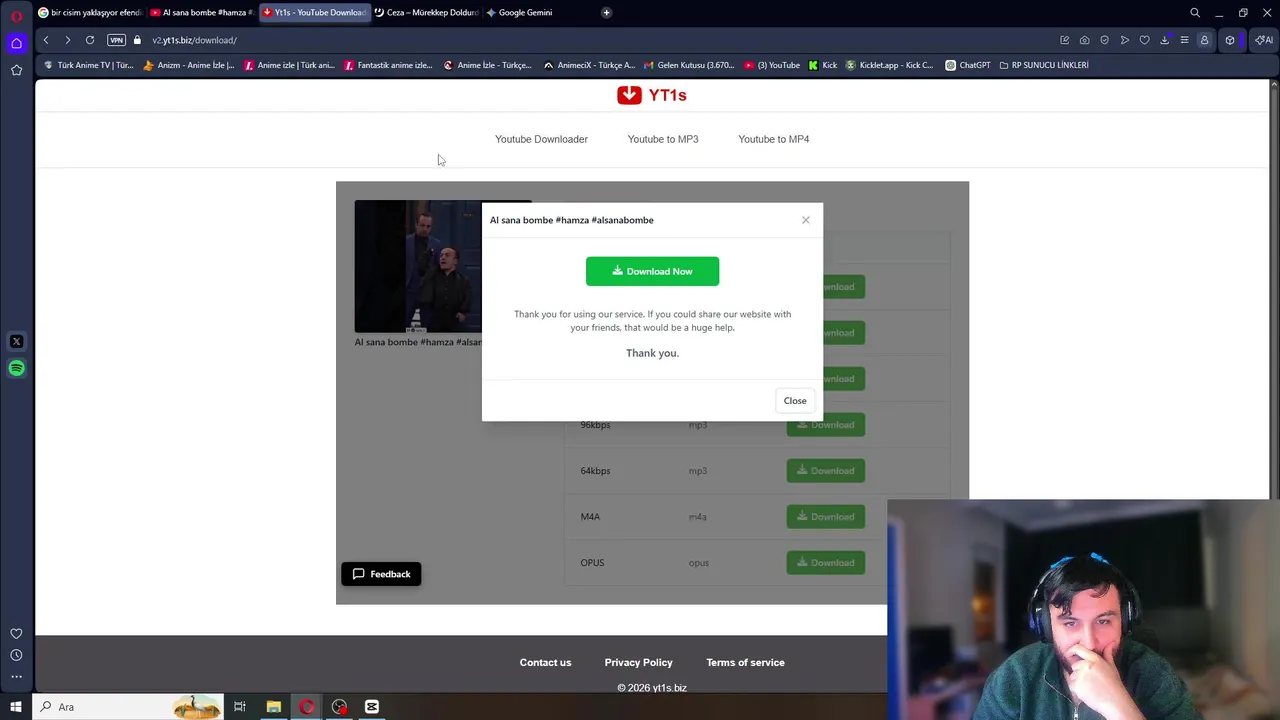Viewport: 1280px width, 720px height.
Task: Add page to bookmarks with heart icon
Action: 1144,40
